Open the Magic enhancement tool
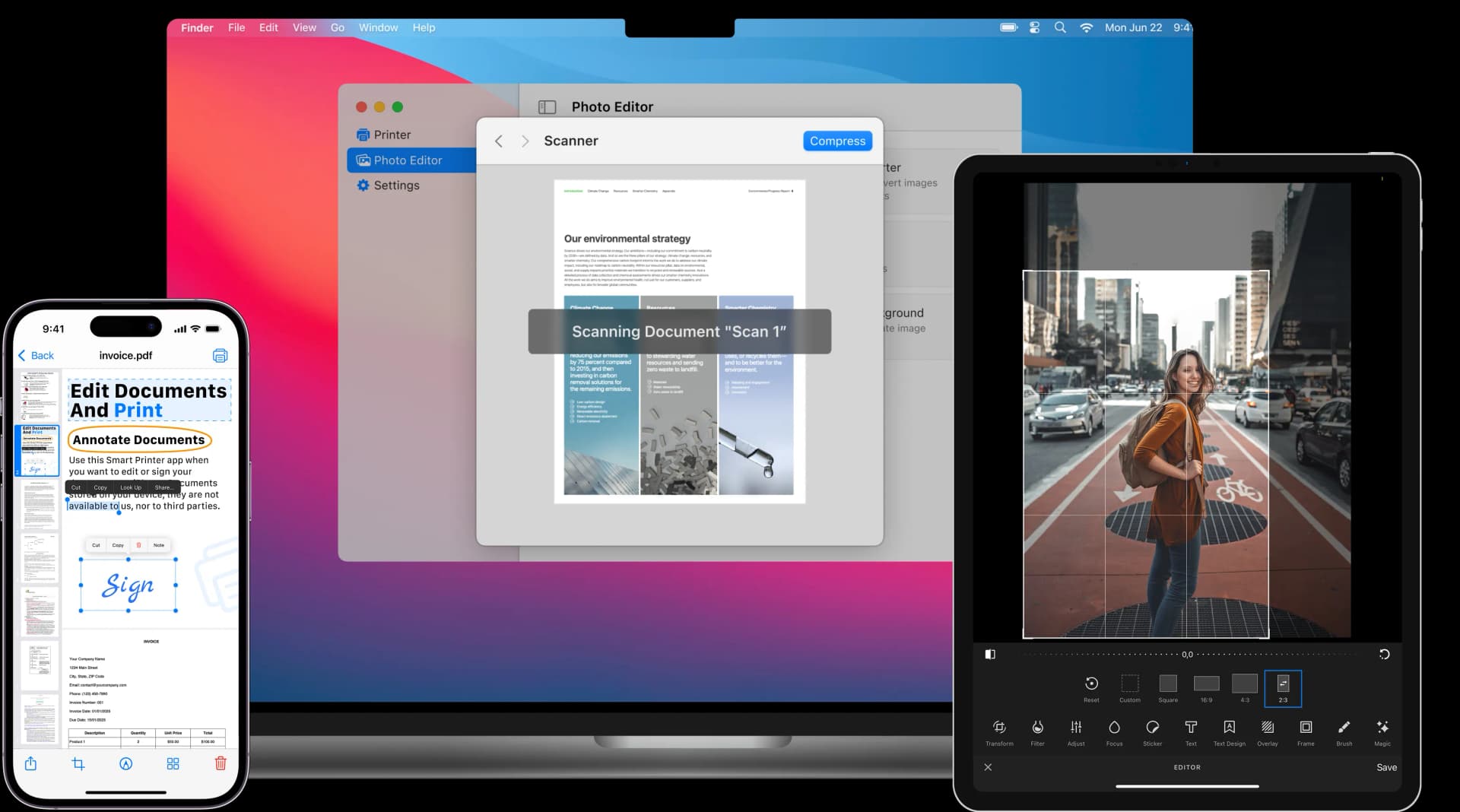This screenshot has height=812, width=1460. click(x=1382, y=733)
